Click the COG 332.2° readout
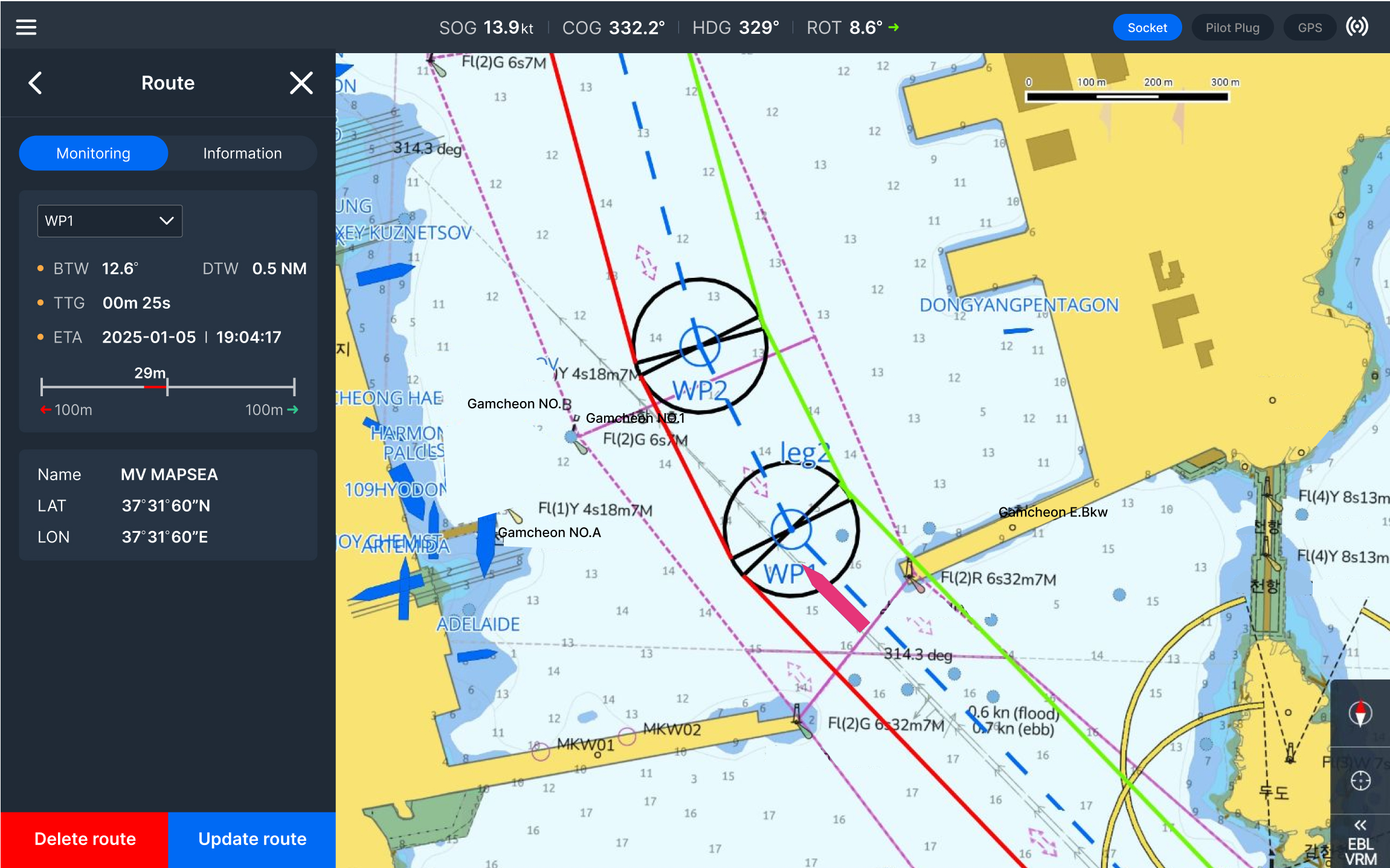 coord(613,28)
